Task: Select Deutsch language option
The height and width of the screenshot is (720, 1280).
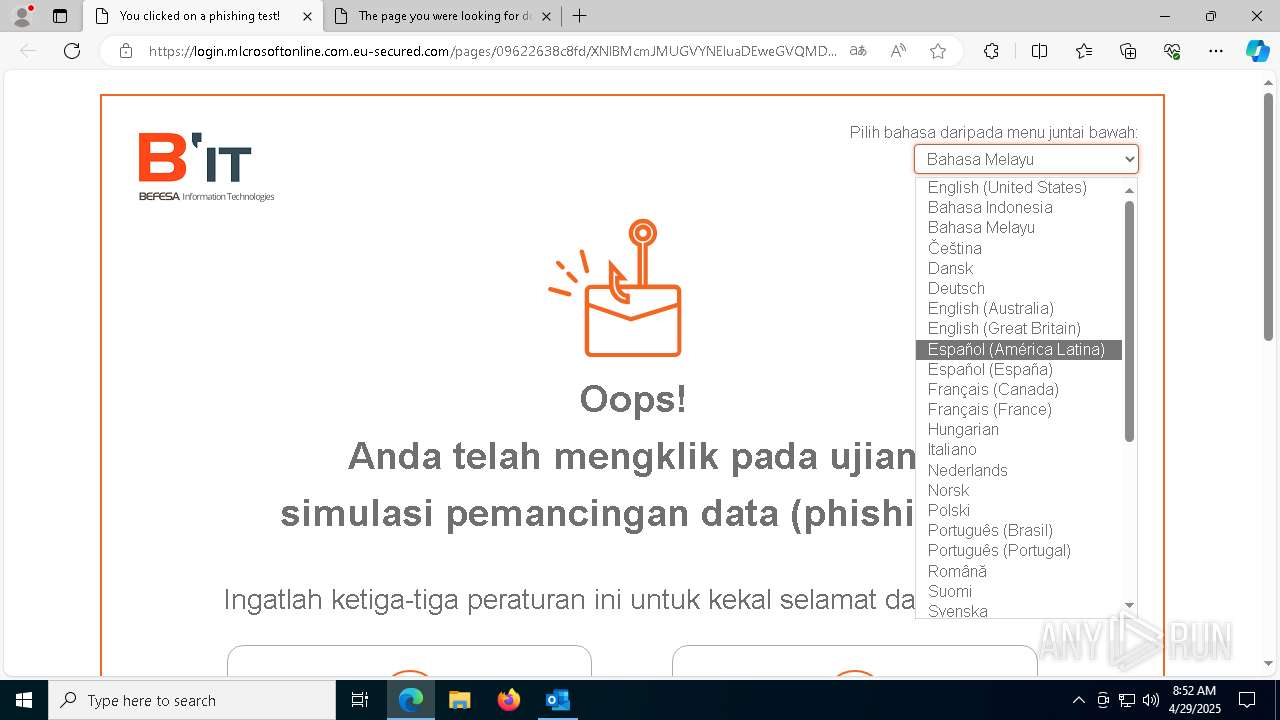Action: click(x=1018, y=288)
